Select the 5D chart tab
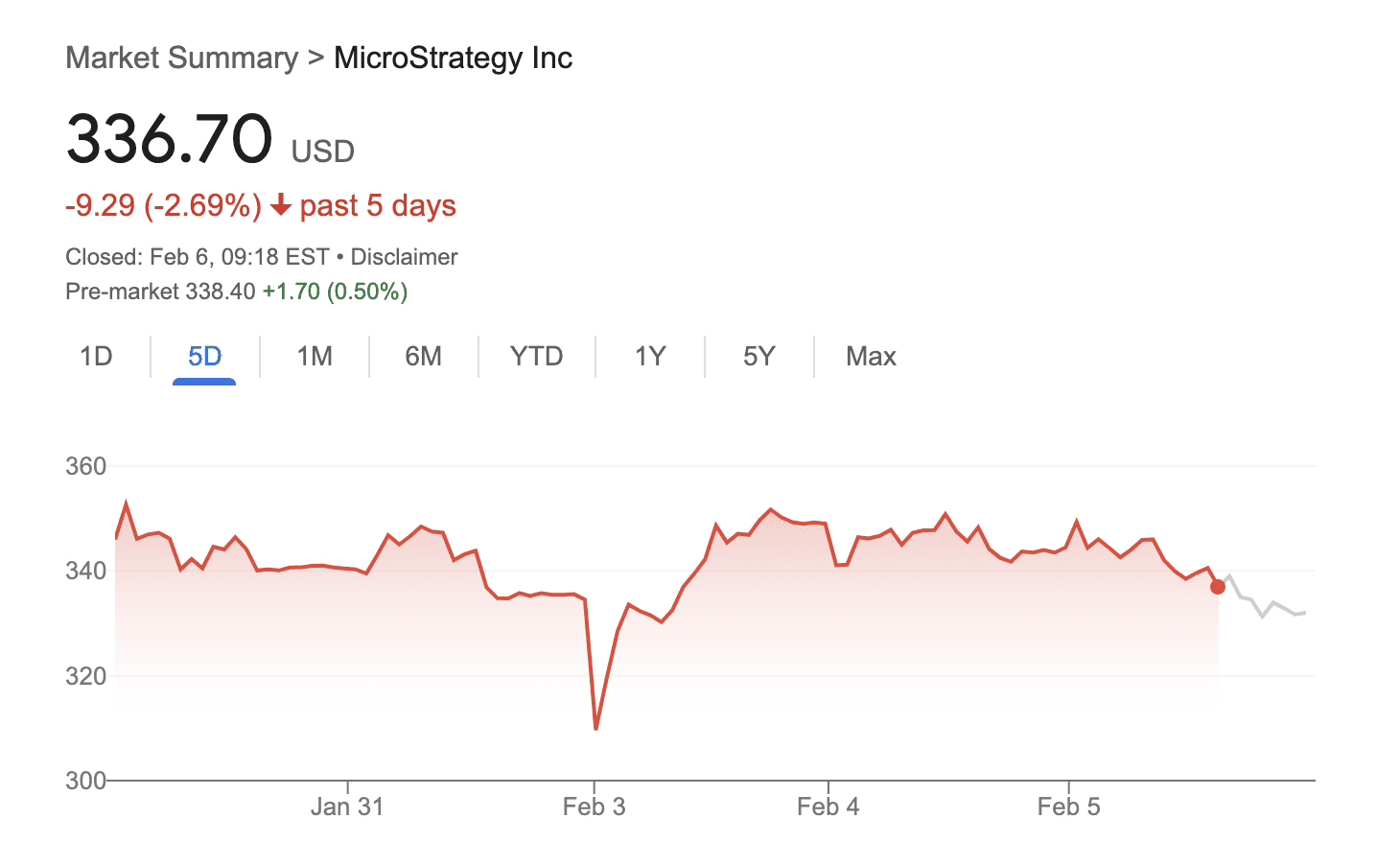This screenshot has width=1400, height=865. click(204, 357)
